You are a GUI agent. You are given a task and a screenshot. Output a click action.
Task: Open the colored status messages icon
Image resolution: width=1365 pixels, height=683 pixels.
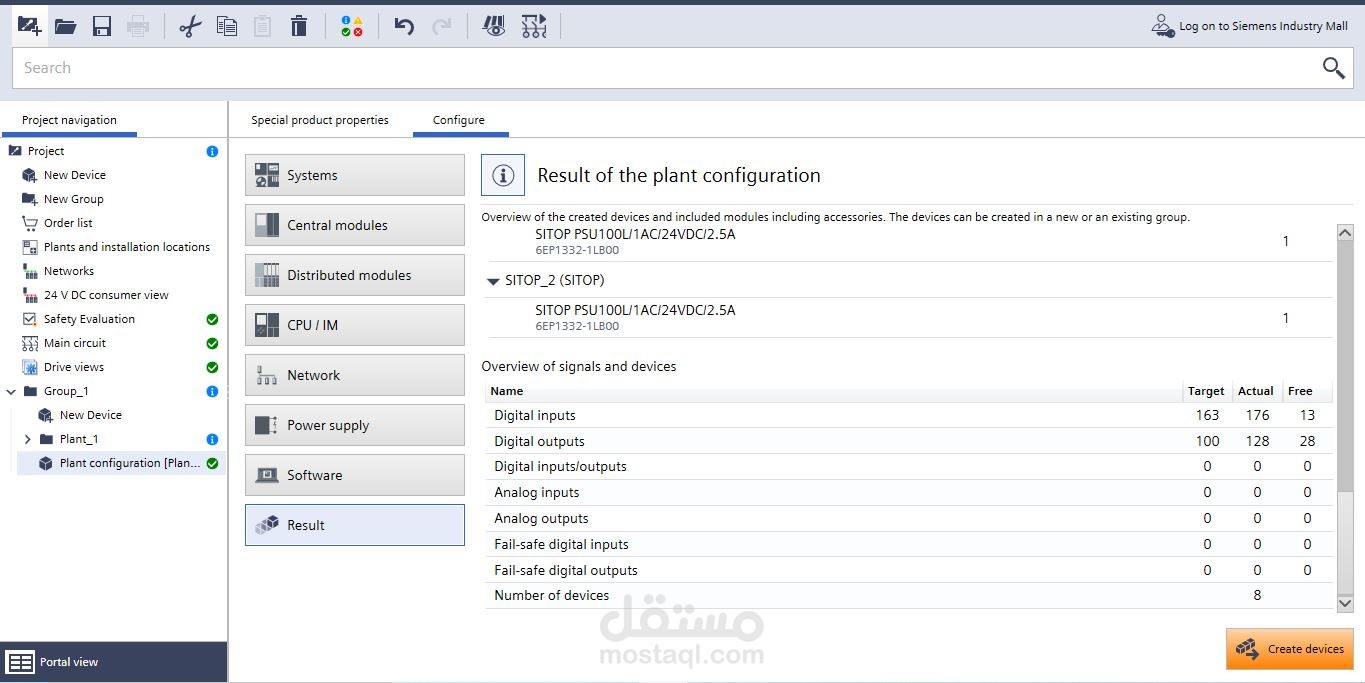(351, 27)
